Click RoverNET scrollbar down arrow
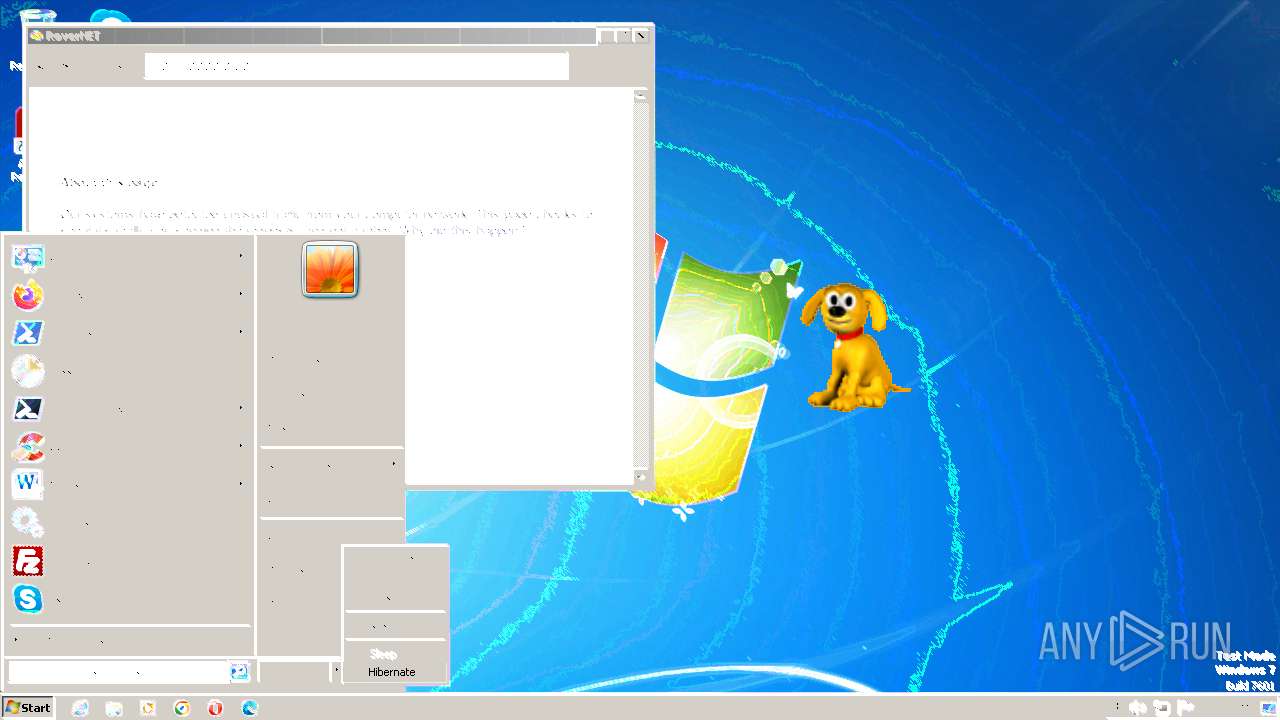 [x=641, y=477]
